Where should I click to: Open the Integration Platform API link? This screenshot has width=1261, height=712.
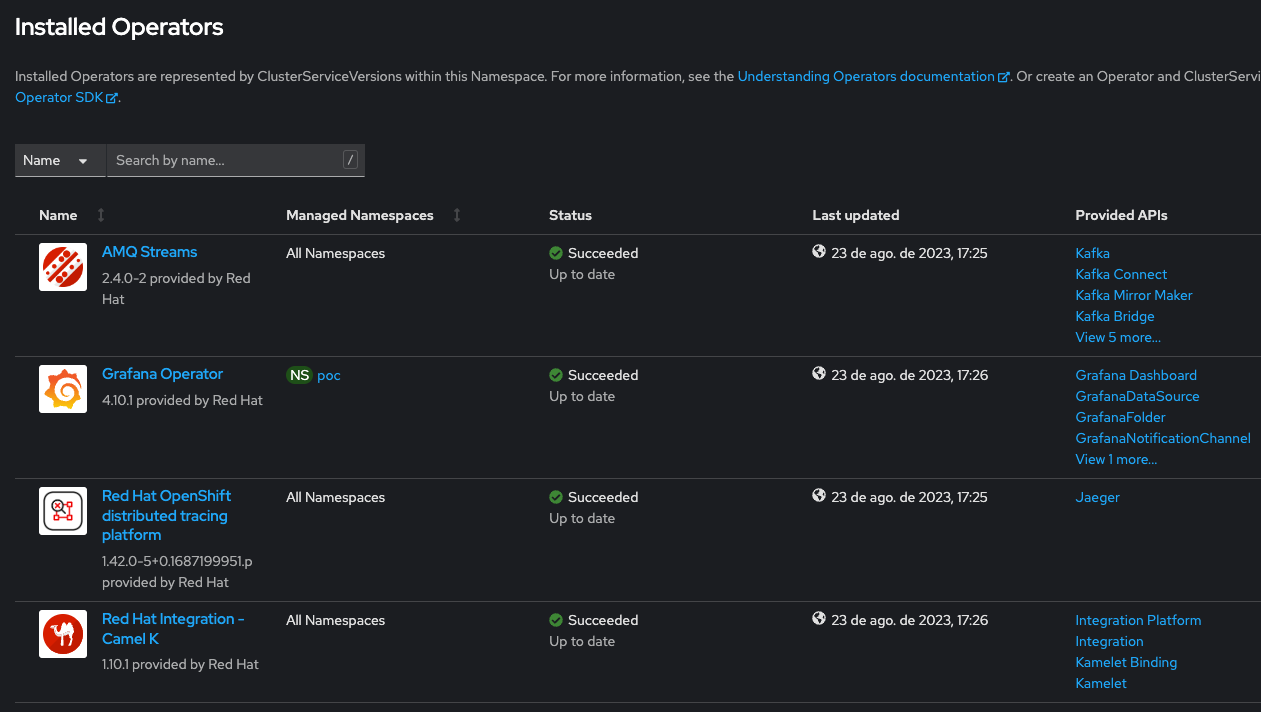click(x=1138, y=620)
